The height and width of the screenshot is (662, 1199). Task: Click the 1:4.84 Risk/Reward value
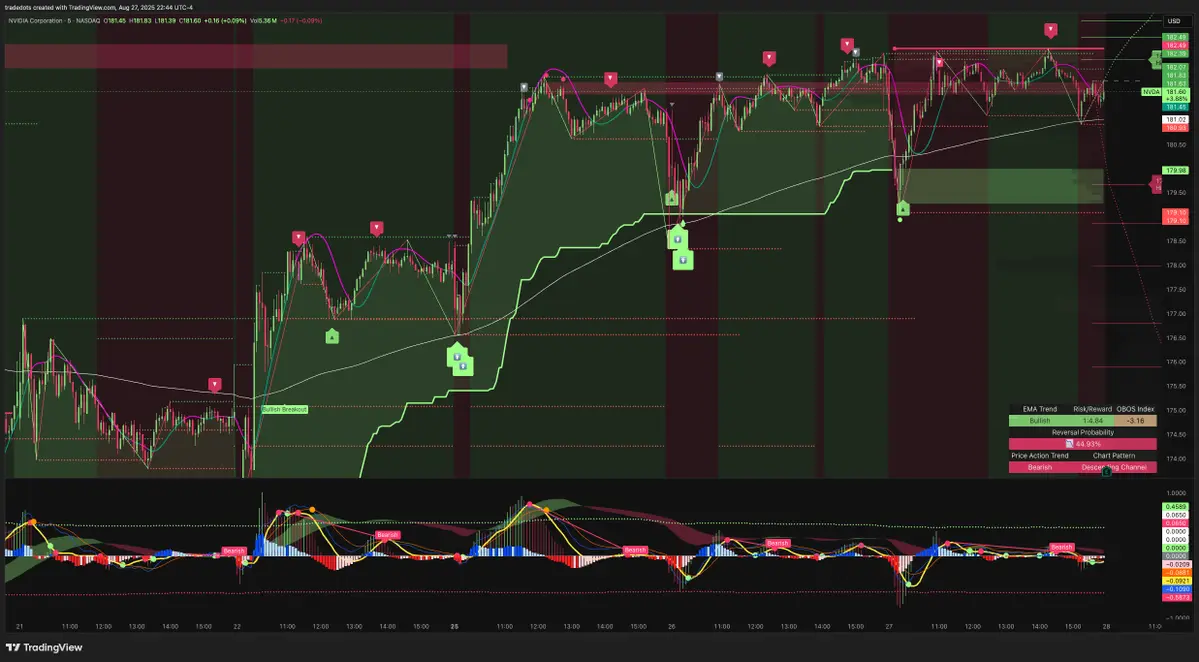[1093, 421]
